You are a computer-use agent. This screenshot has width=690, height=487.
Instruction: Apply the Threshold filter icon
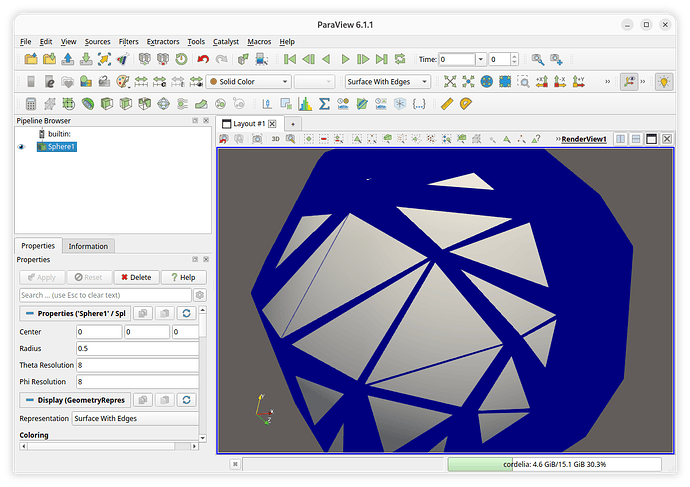[144, 104]
